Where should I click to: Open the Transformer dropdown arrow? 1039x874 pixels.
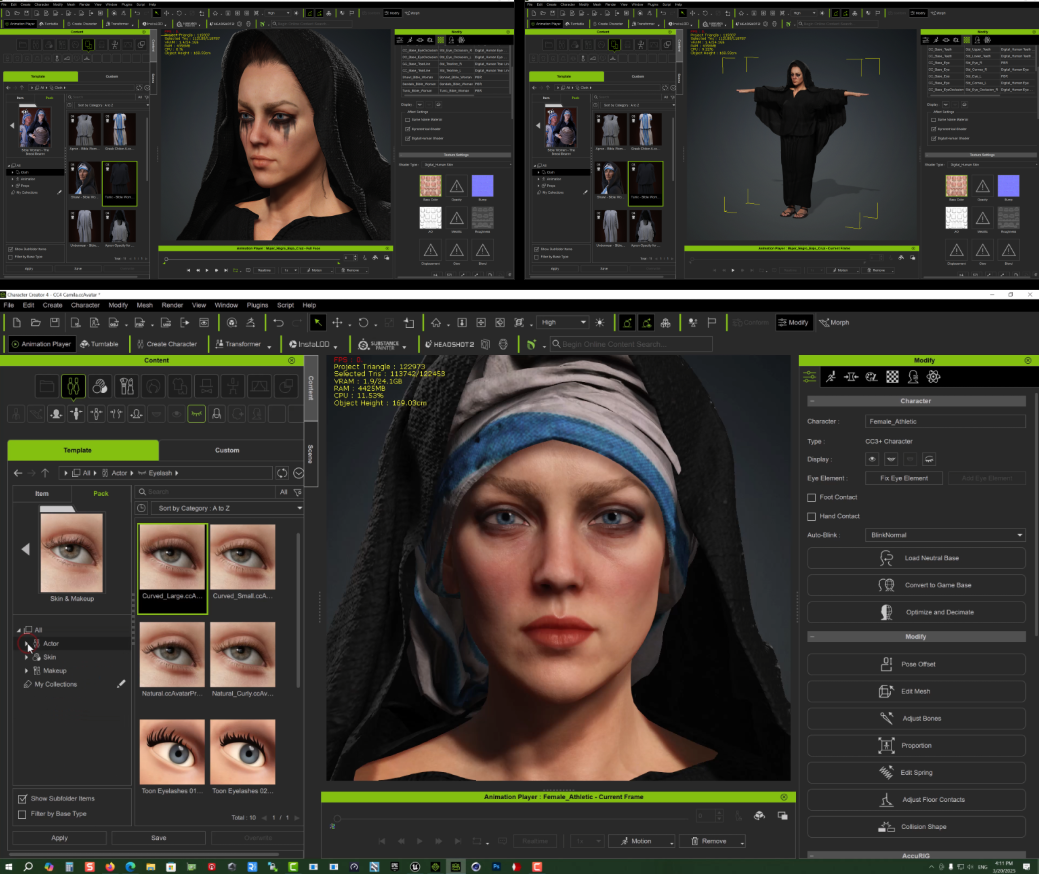point(269,345)
